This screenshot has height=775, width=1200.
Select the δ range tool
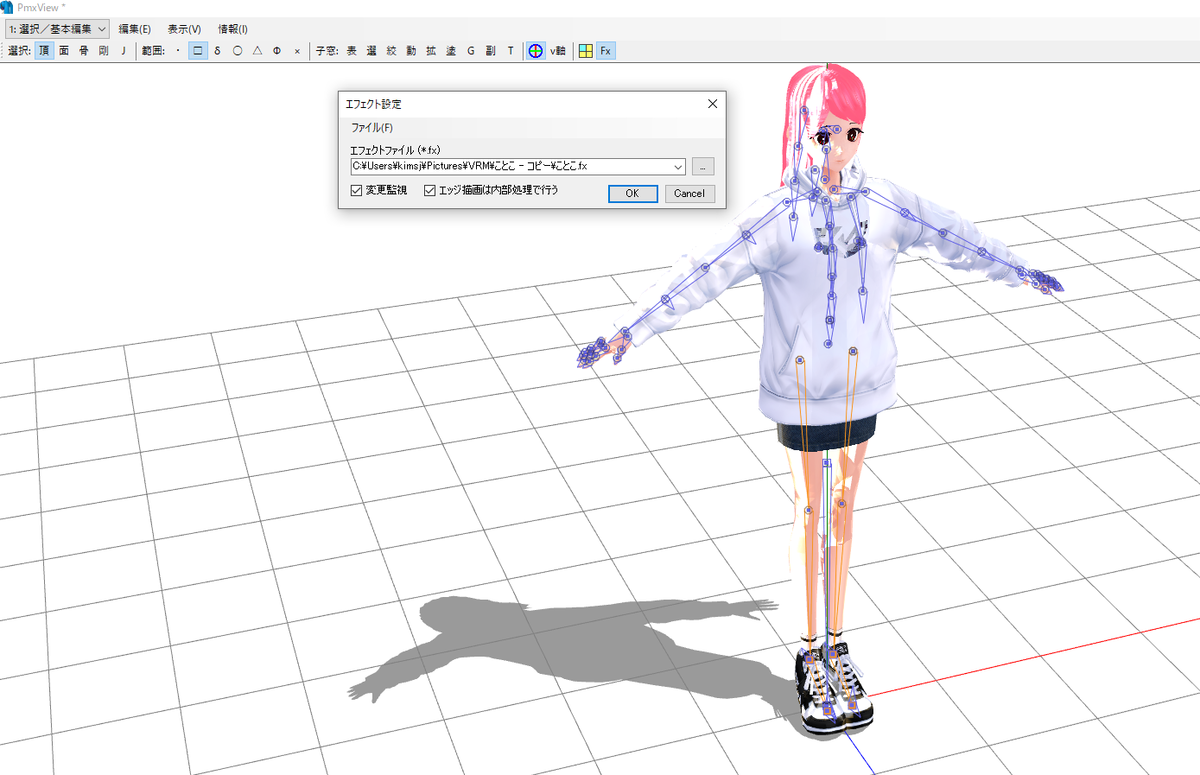(x=217, y=50)
